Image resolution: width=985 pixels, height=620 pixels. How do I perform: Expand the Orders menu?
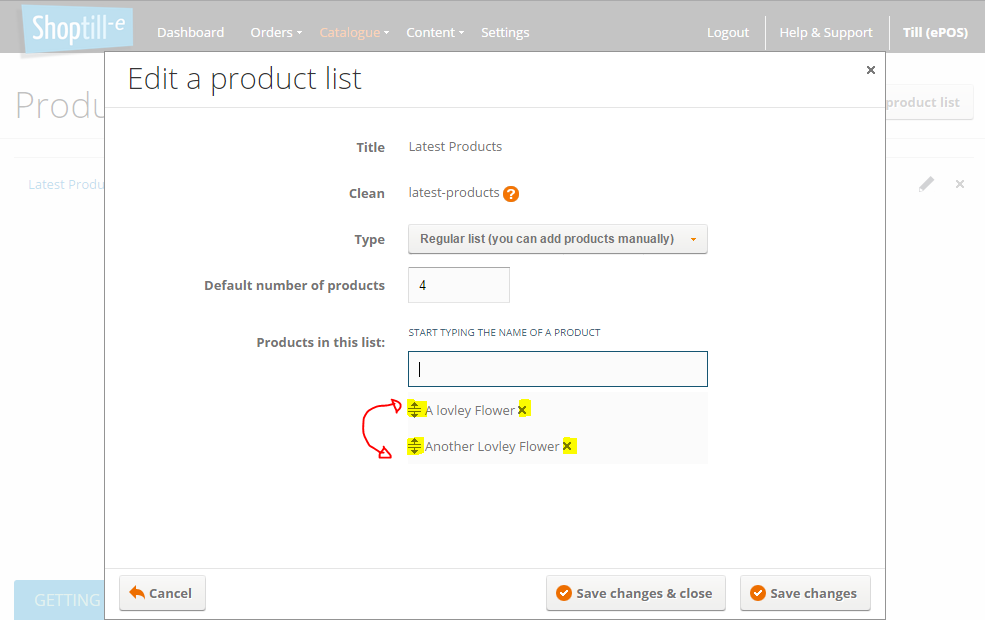[276, 33]
